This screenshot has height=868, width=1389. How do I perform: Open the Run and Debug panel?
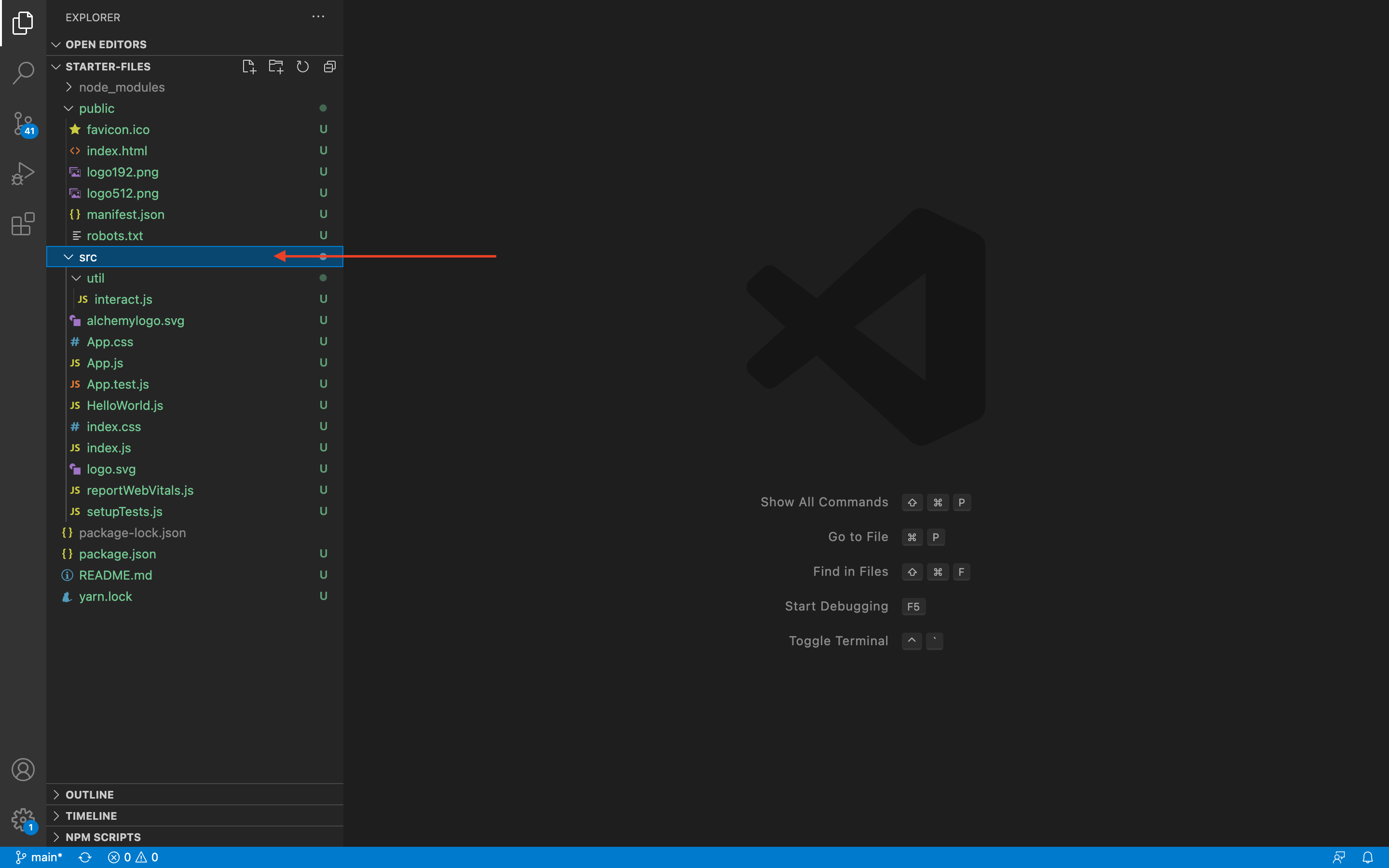(x=23, y=173)
